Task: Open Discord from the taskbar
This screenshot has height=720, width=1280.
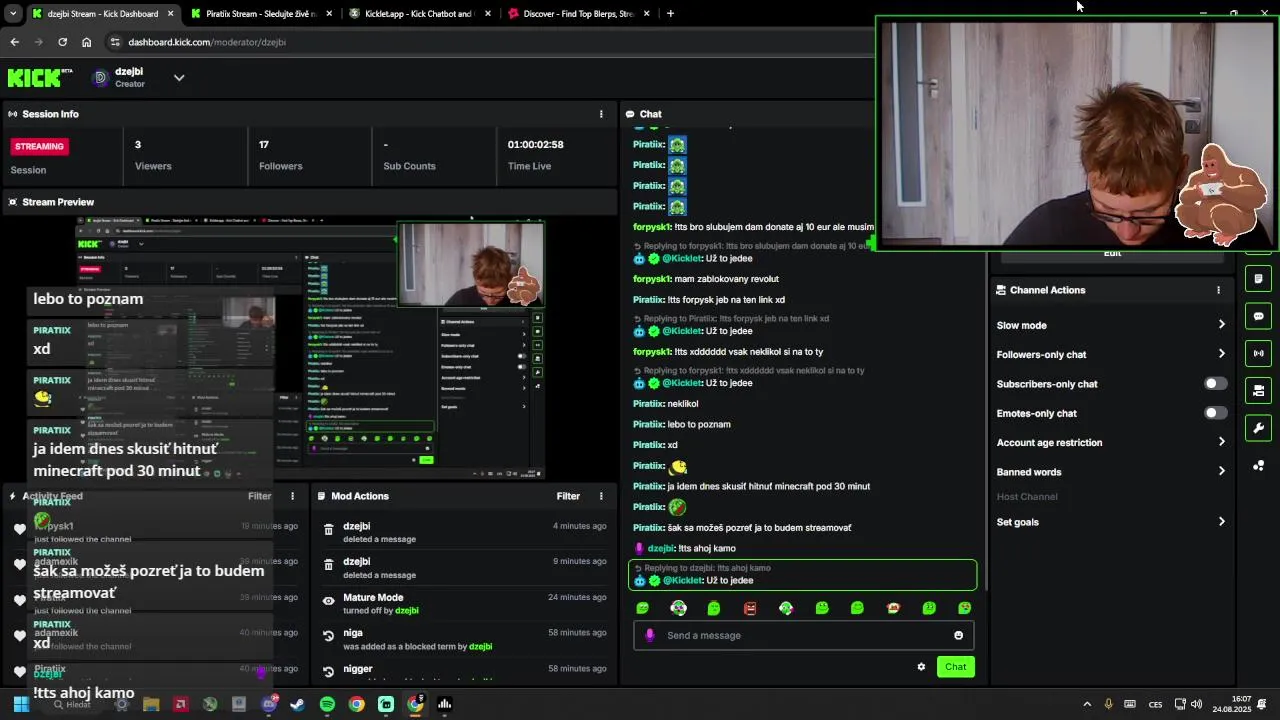Action: [x=268, y=704]
